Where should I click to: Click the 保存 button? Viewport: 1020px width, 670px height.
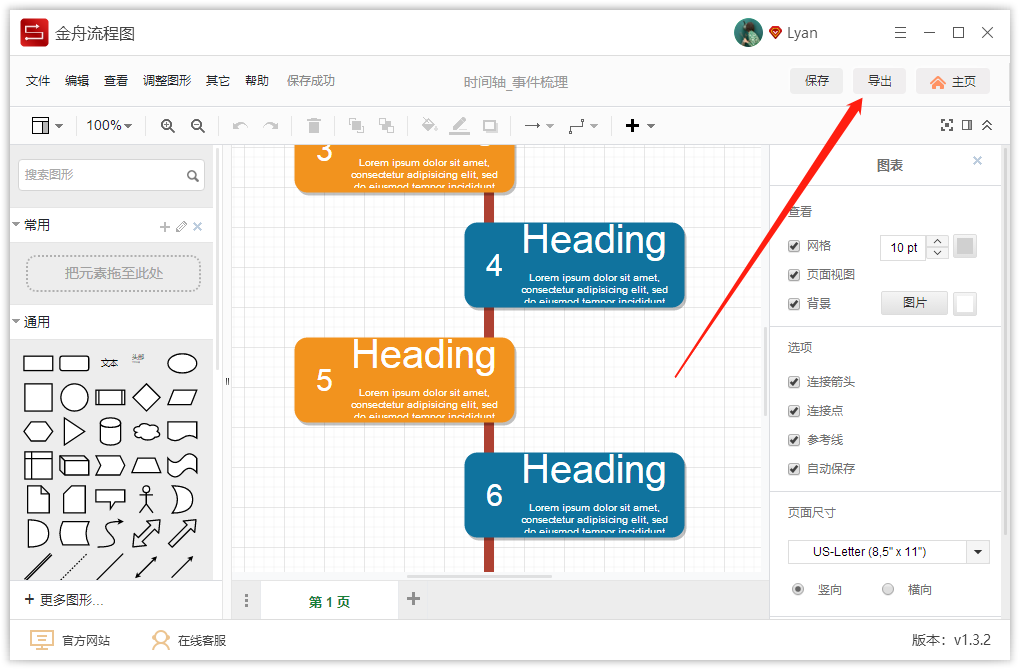[x=816, y=81]
